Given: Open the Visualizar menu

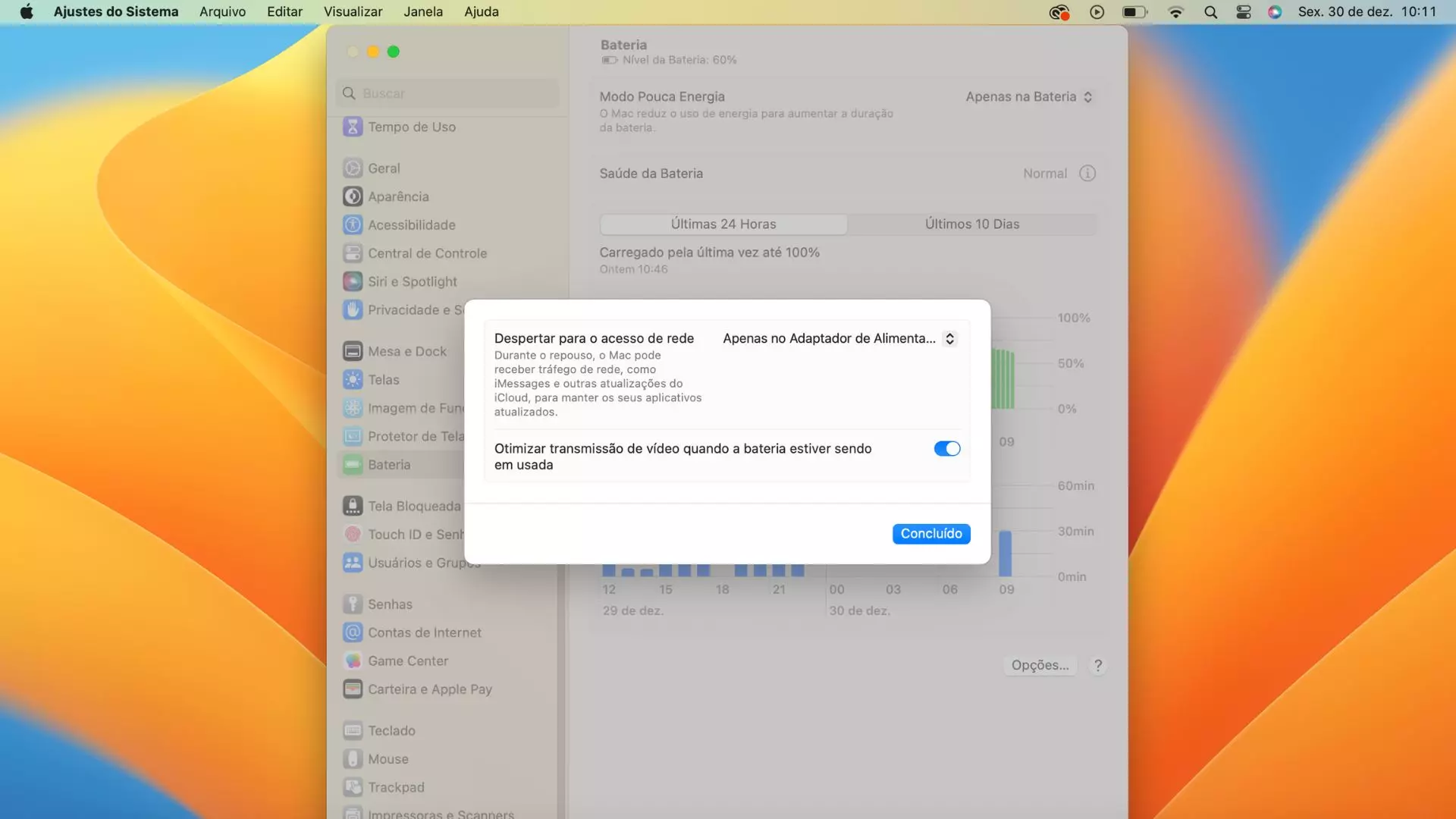Looking at the screenshot, I should (x=353, y=11).
